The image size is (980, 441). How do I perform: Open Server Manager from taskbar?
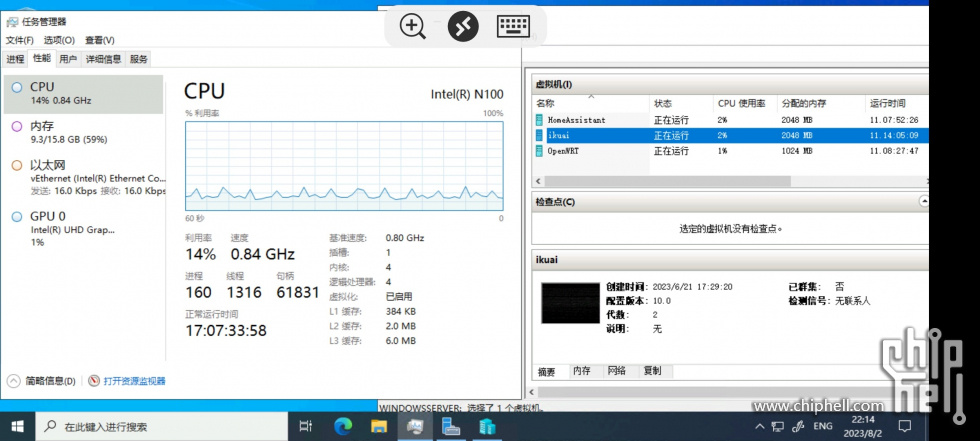click(x=451, y=427)
